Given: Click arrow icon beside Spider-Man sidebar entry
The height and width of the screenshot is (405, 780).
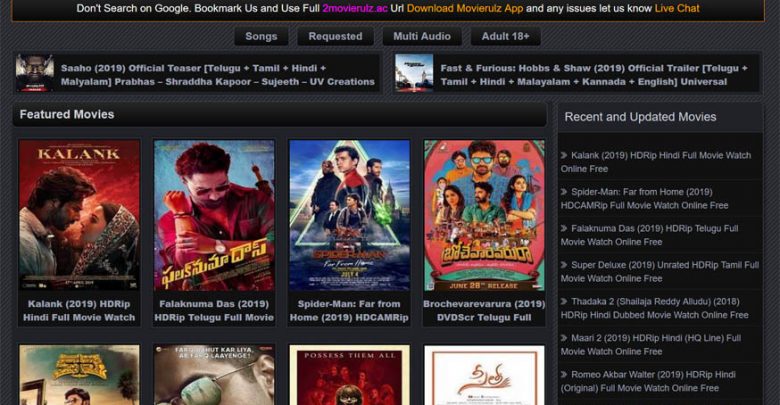Looking at the screenshot, I should point(564,192).
